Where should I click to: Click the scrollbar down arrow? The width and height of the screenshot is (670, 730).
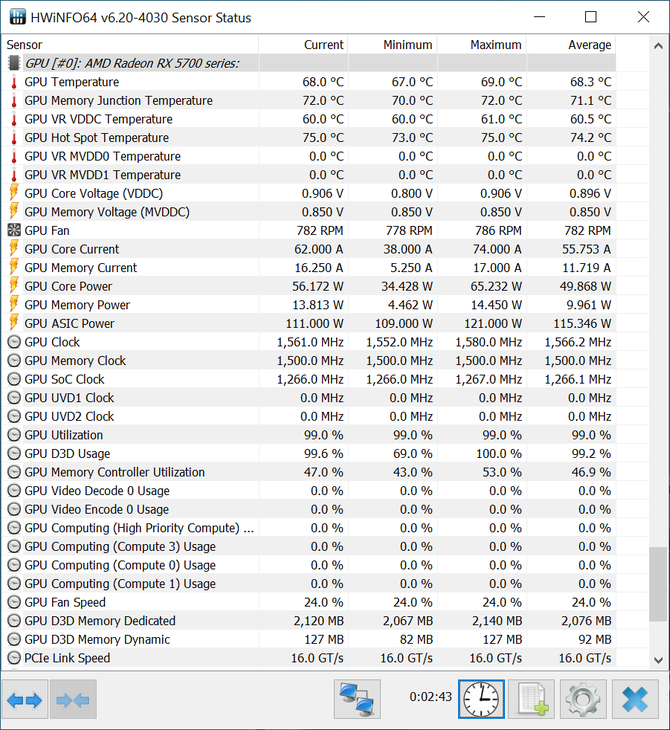coord(658,660)
